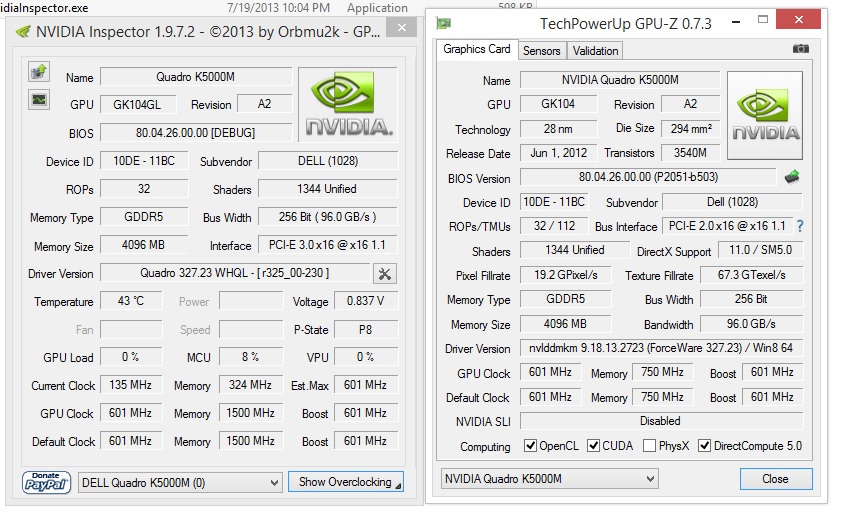Screen dimensions: 849x523
Task: Maximize the GPU-Z window
Action: pyautogui.click(x=763, y=20)
